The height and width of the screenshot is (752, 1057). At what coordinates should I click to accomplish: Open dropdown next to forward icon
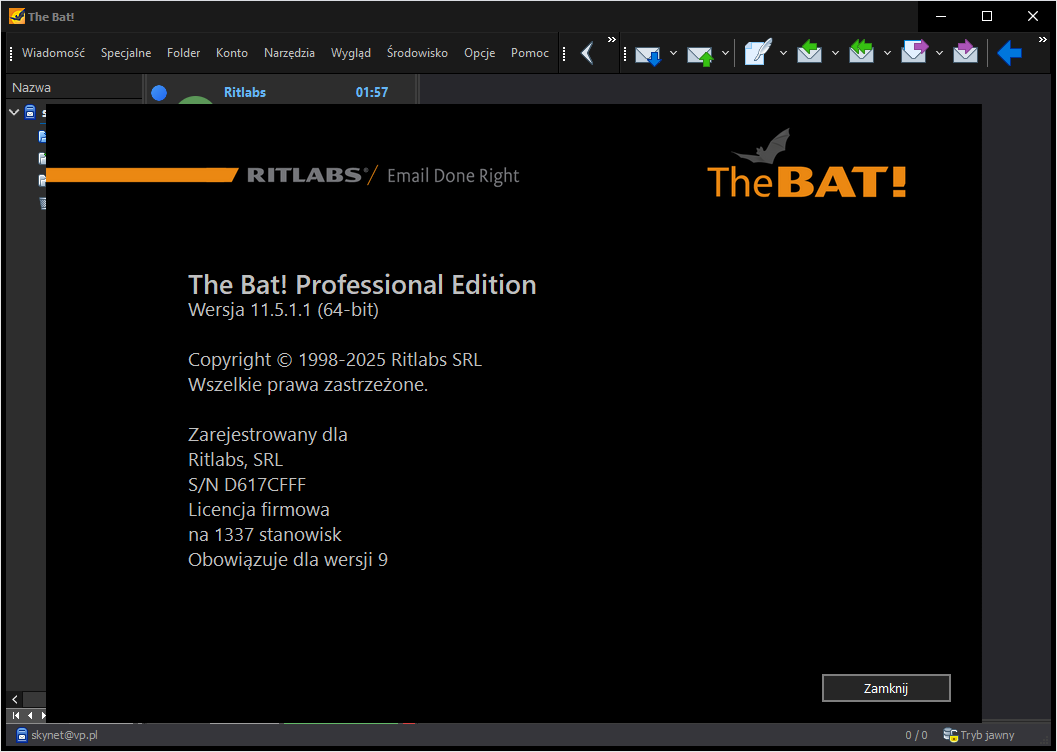pyautogui.click(x=939, y=53)
